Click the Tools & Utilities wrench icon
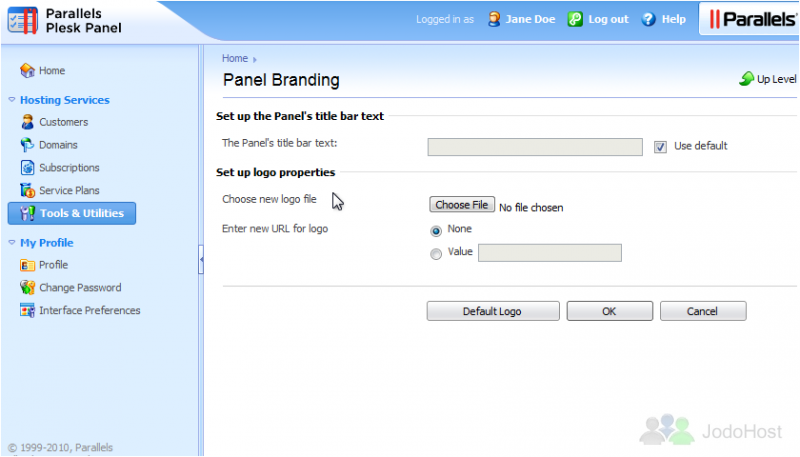This screenshot has height=457, width=800. [x=28, y=213]
